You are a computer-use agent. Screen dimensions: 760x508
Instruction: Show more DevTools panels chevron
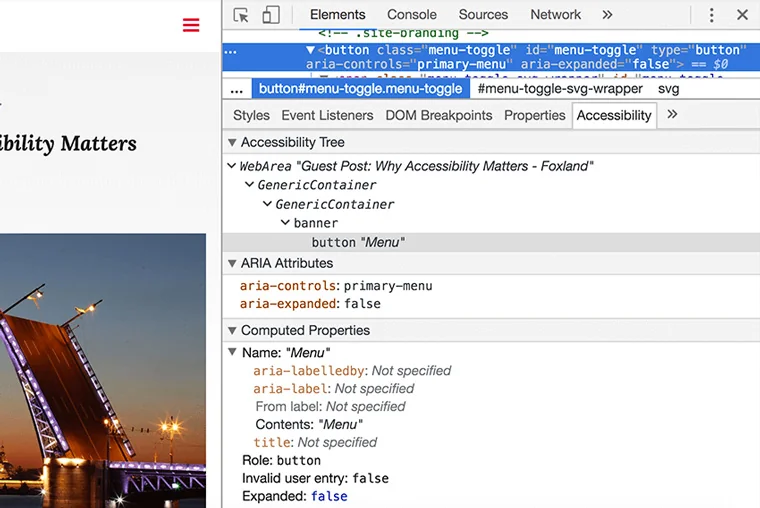[607, 15]
